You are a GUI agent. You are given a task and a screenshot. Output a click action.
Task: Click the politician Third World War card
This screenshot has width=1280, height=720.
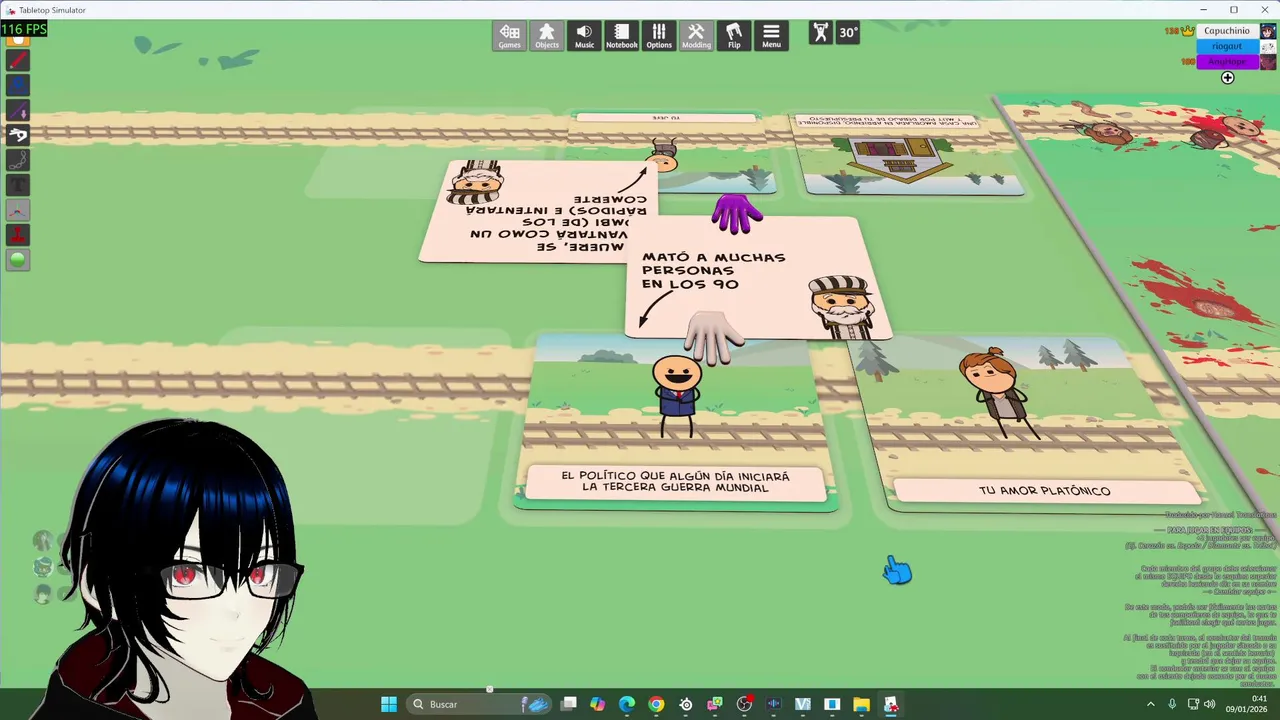(677, 422)
